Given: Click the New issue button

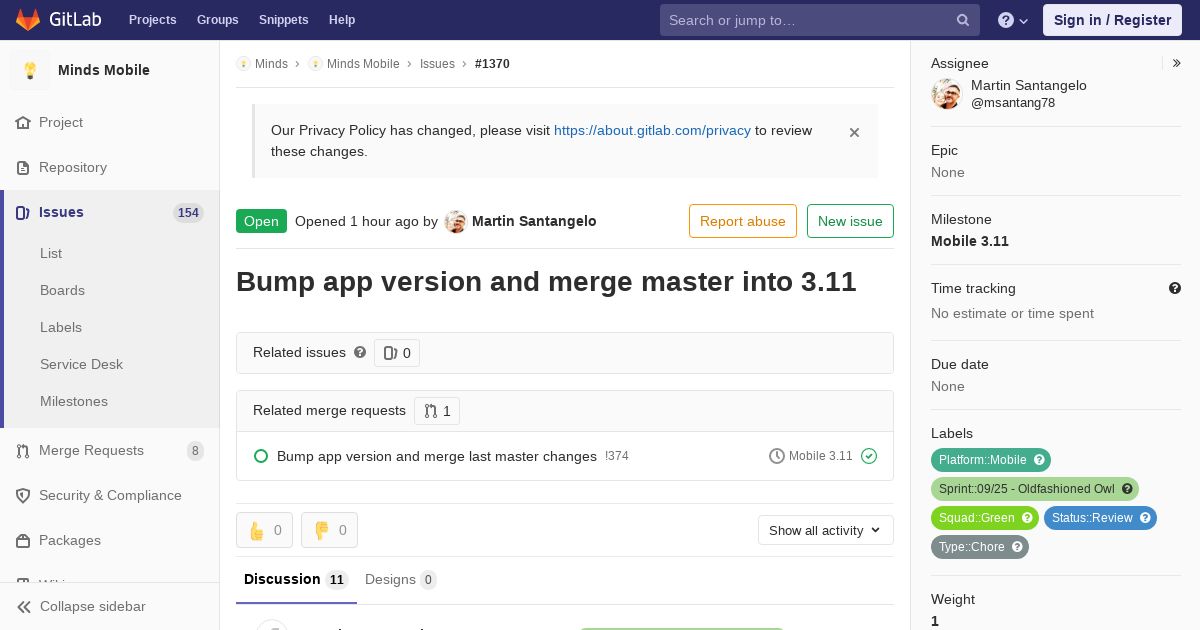Looking at the screenshot, I should 850,221.
